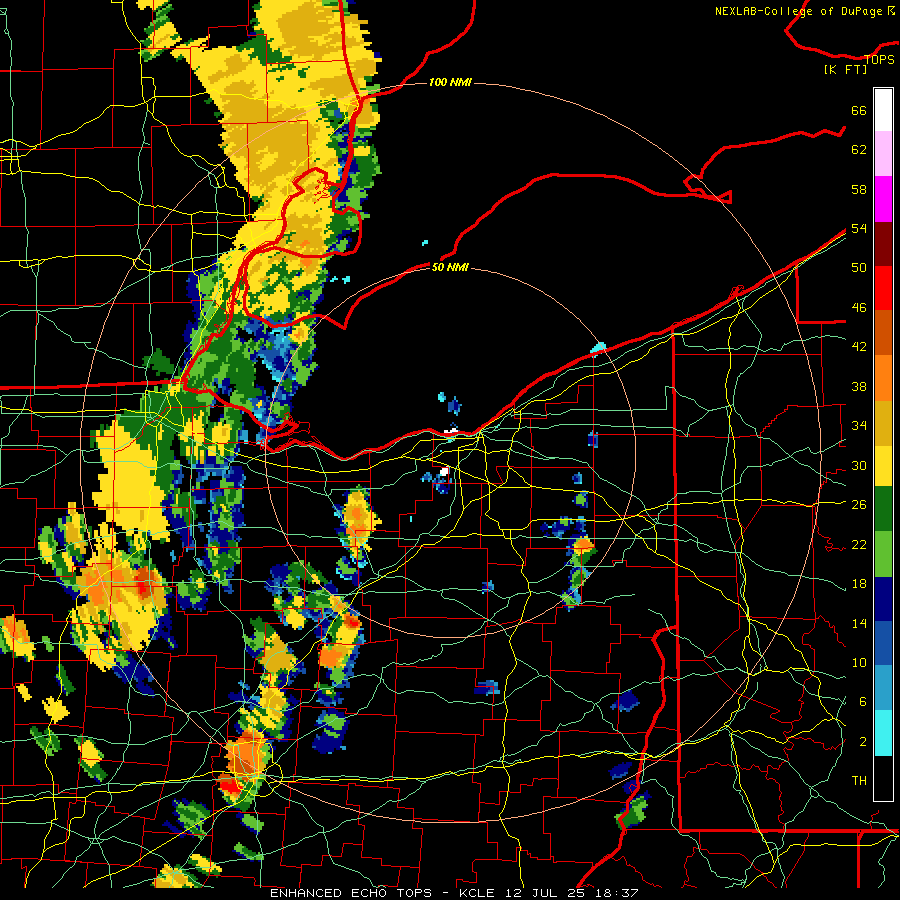Click the light orange legend swatch
This screenshot has width=900, height=900.
click(x=883, y=378)
